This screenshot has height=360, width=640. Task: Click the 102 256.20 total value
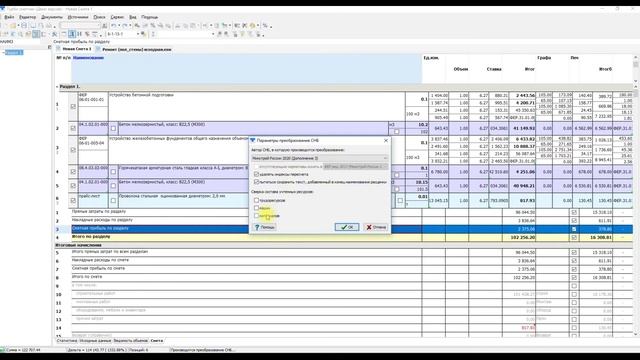[x=523, y=237]
